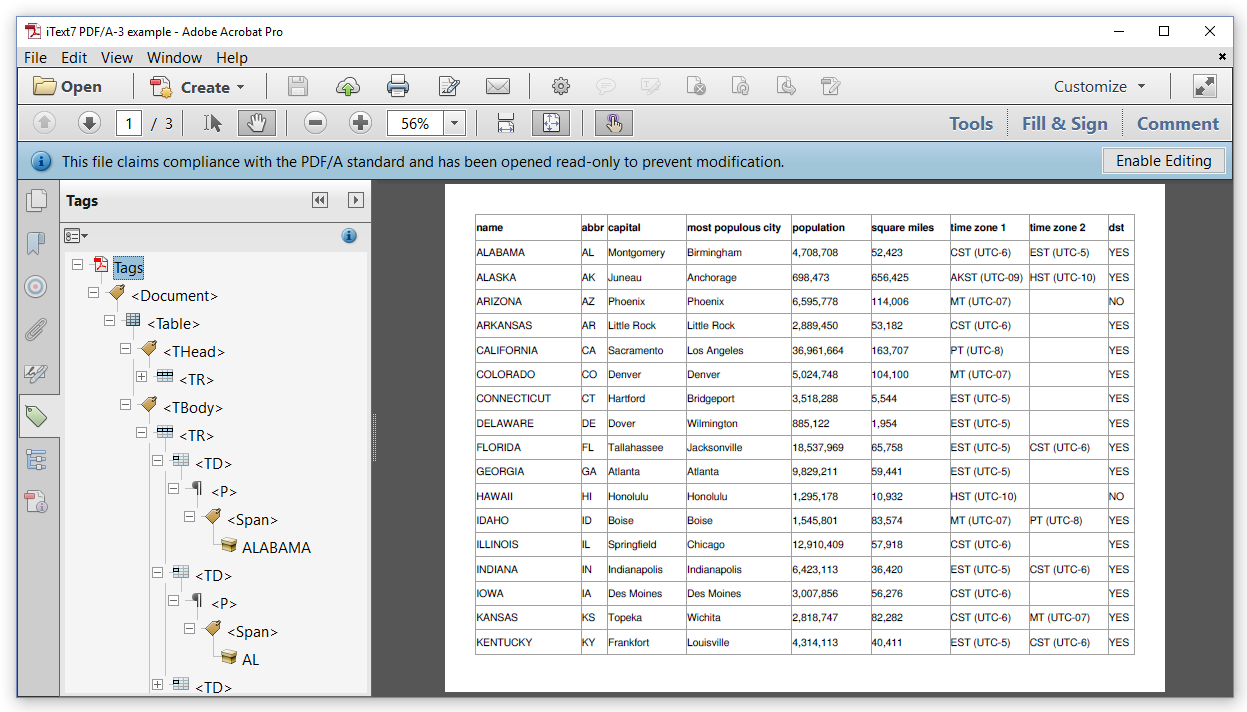
Task: Click fit width scrolling icon
Action: [x=506, y=123]
